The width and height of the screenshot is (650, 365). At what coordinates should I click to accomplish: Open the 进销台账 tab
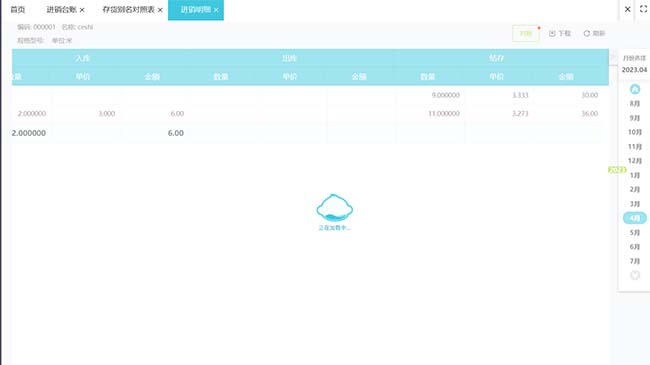(x=61, y=10)
